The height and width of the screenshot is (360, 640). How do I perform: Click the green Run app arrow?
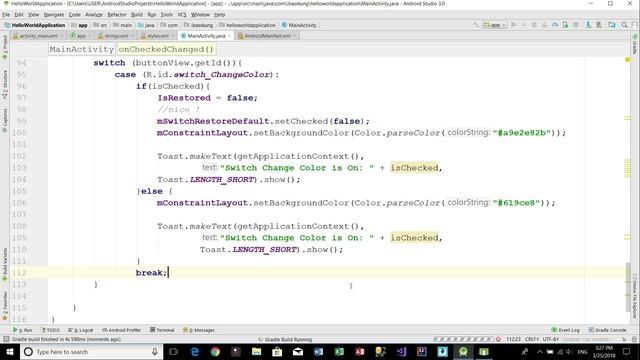(x=514, y=25)
